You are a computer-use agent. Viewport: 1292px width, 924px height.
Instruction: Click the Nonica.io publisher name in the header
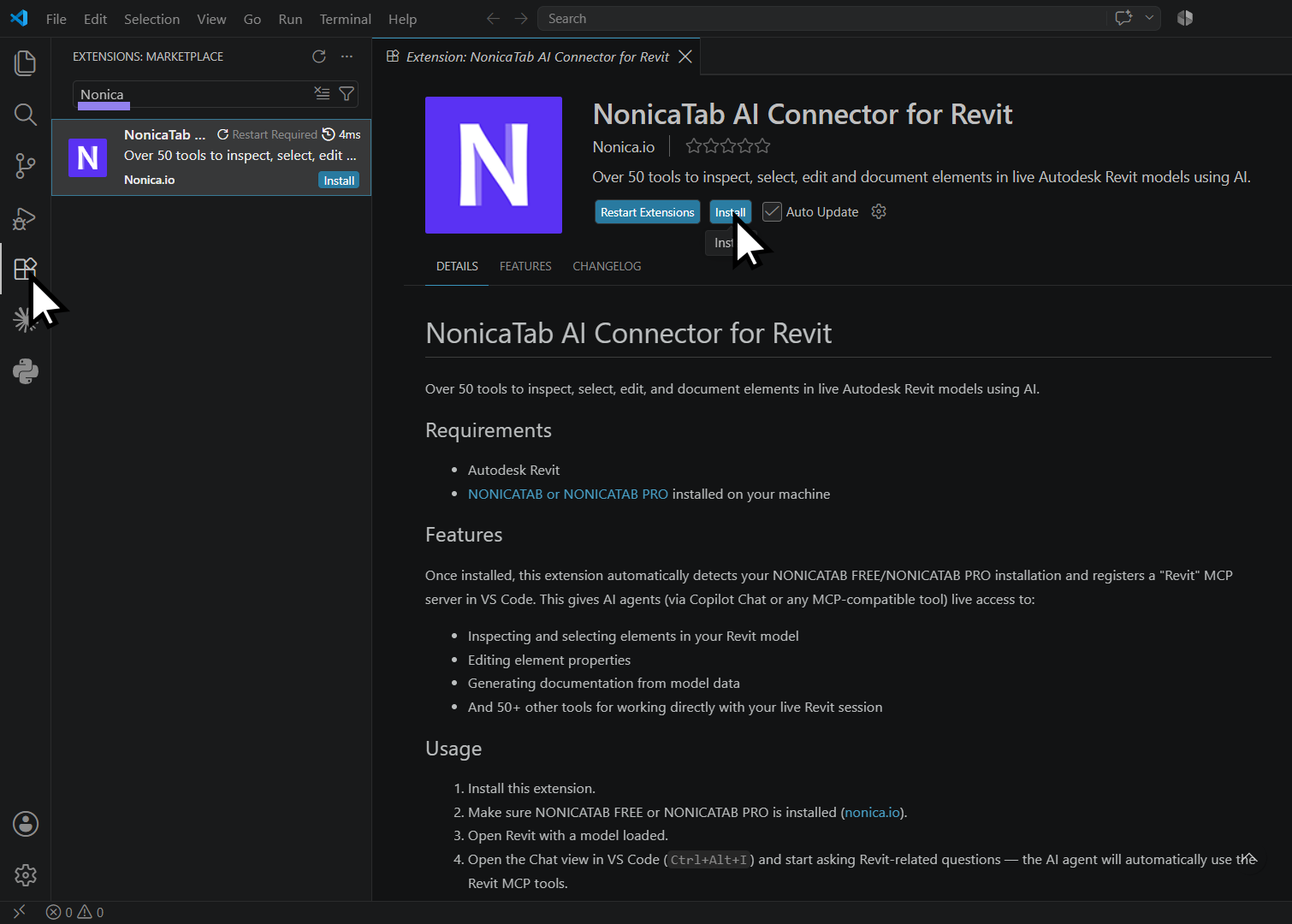click(624, 147)
